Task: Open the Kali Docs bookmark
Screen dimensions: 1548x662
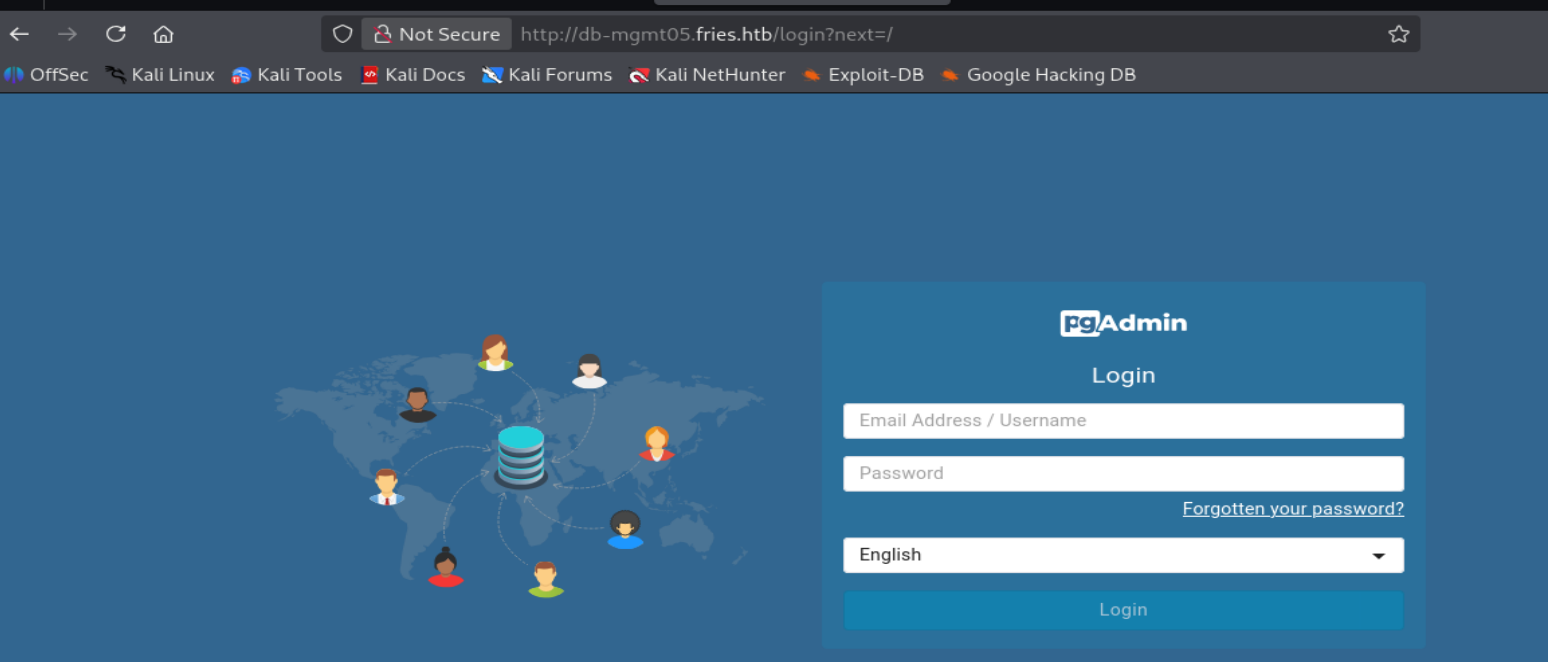Action: click(413, 75)
